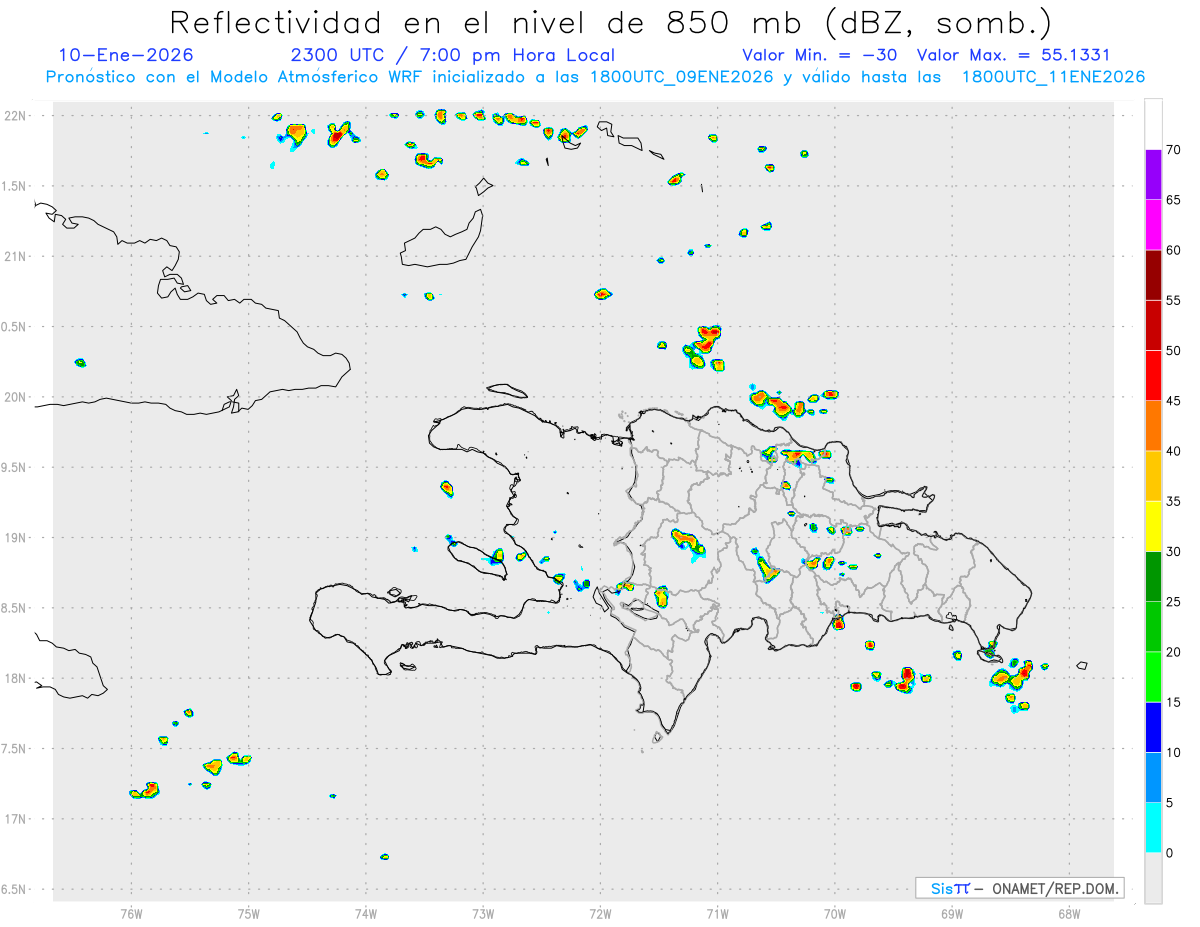Click the colorbar tick label "50"
The height and width of the screenshot is (927, 1200).
[x=1173, y=351]
